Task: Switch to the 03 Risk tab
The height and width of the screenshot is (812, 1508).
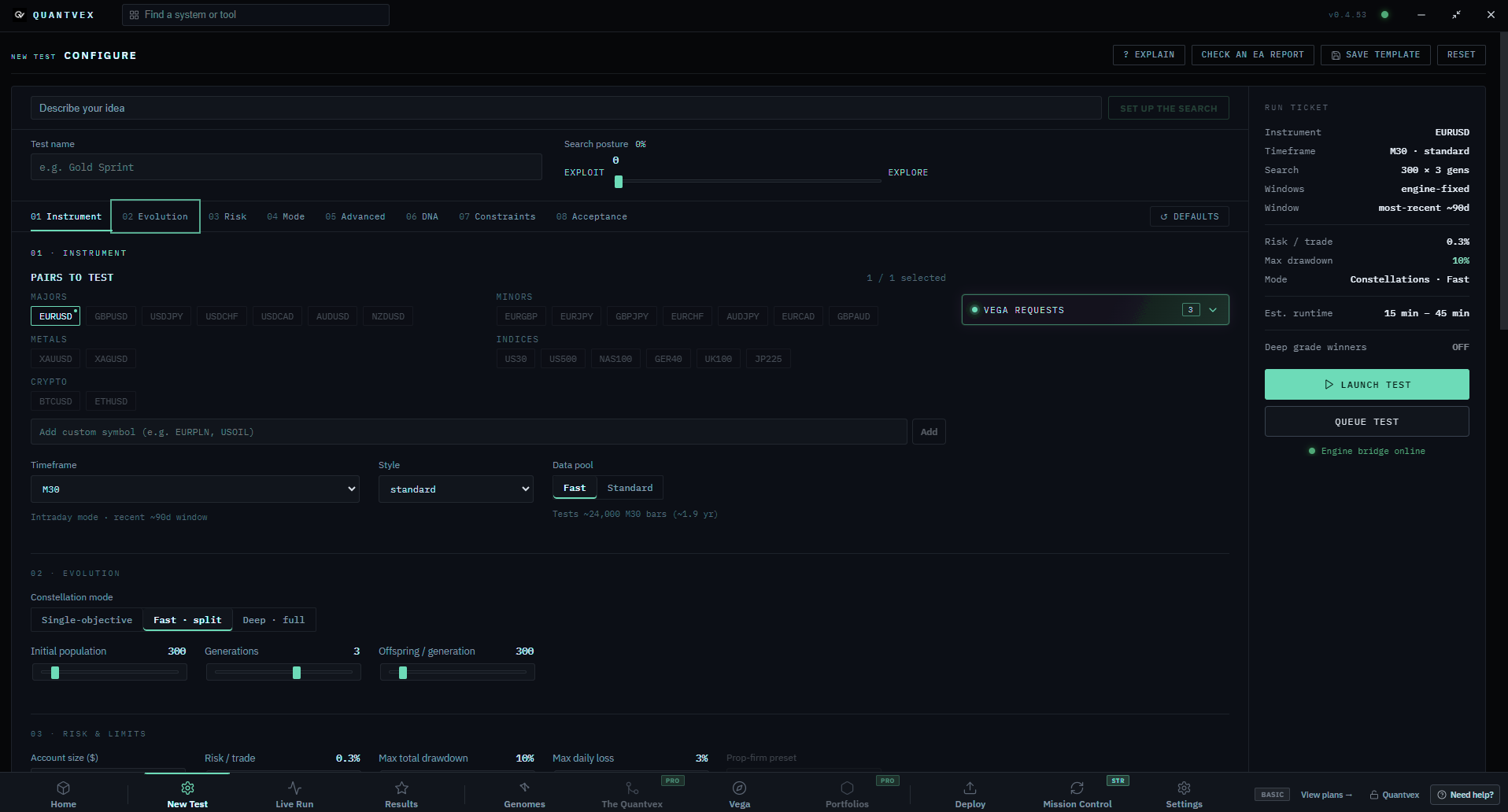Action: click(227, 216)
